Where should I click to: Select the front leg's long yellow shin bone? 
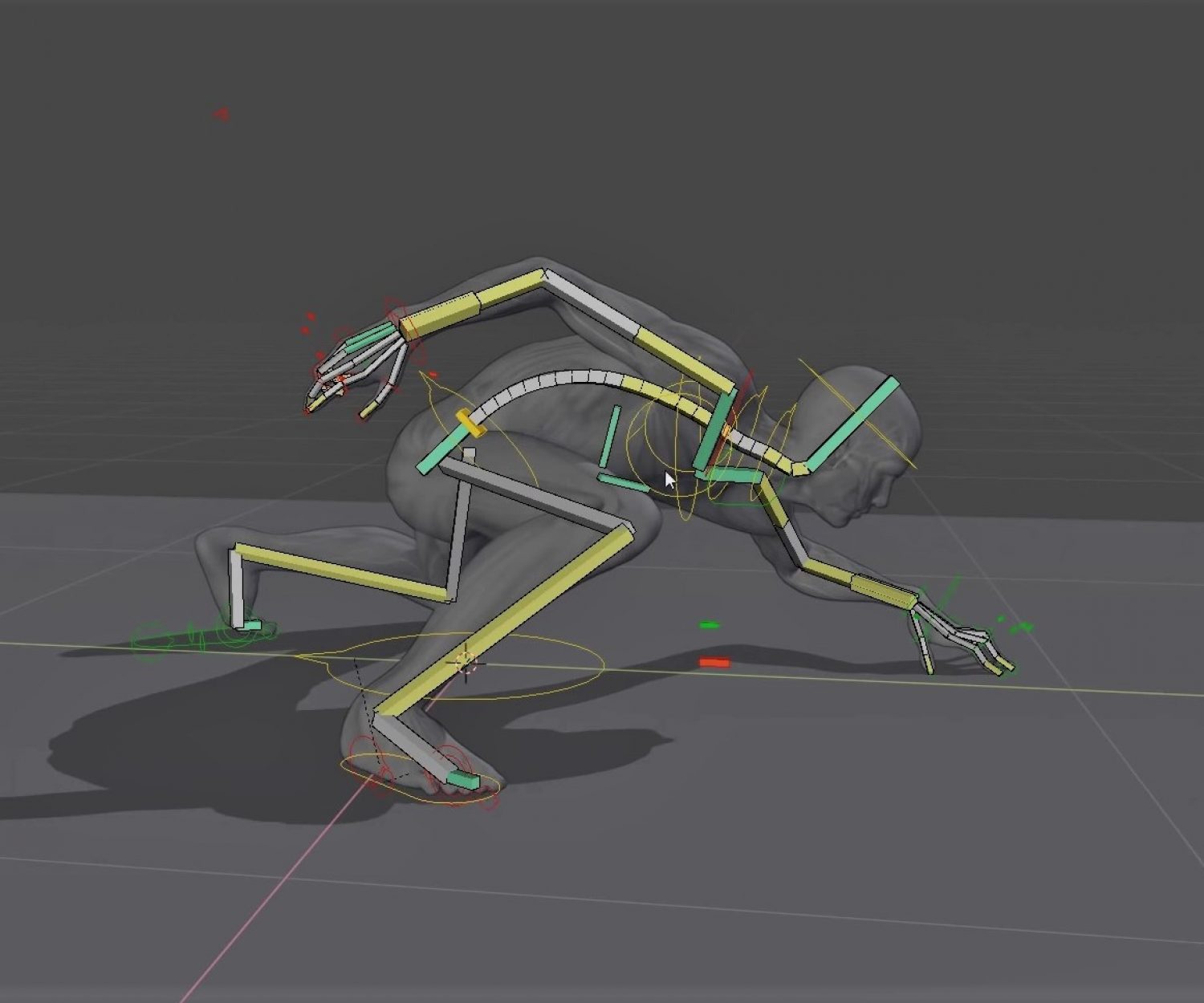pos(506,620)
